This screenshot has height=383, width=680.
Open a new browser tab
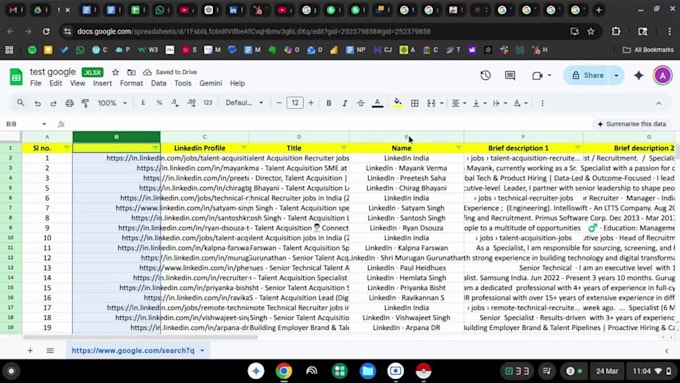[599, 10]
